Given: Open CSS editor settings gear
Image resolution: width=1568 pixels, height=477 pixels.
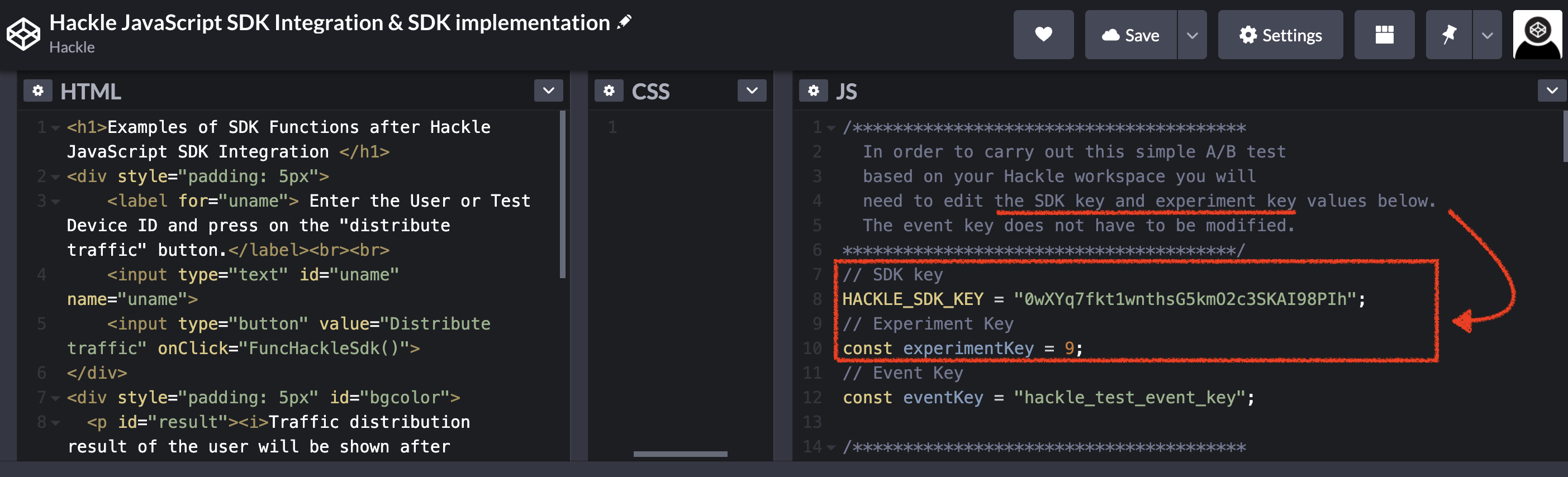Looking at the screenshot, I should point(609,90).
